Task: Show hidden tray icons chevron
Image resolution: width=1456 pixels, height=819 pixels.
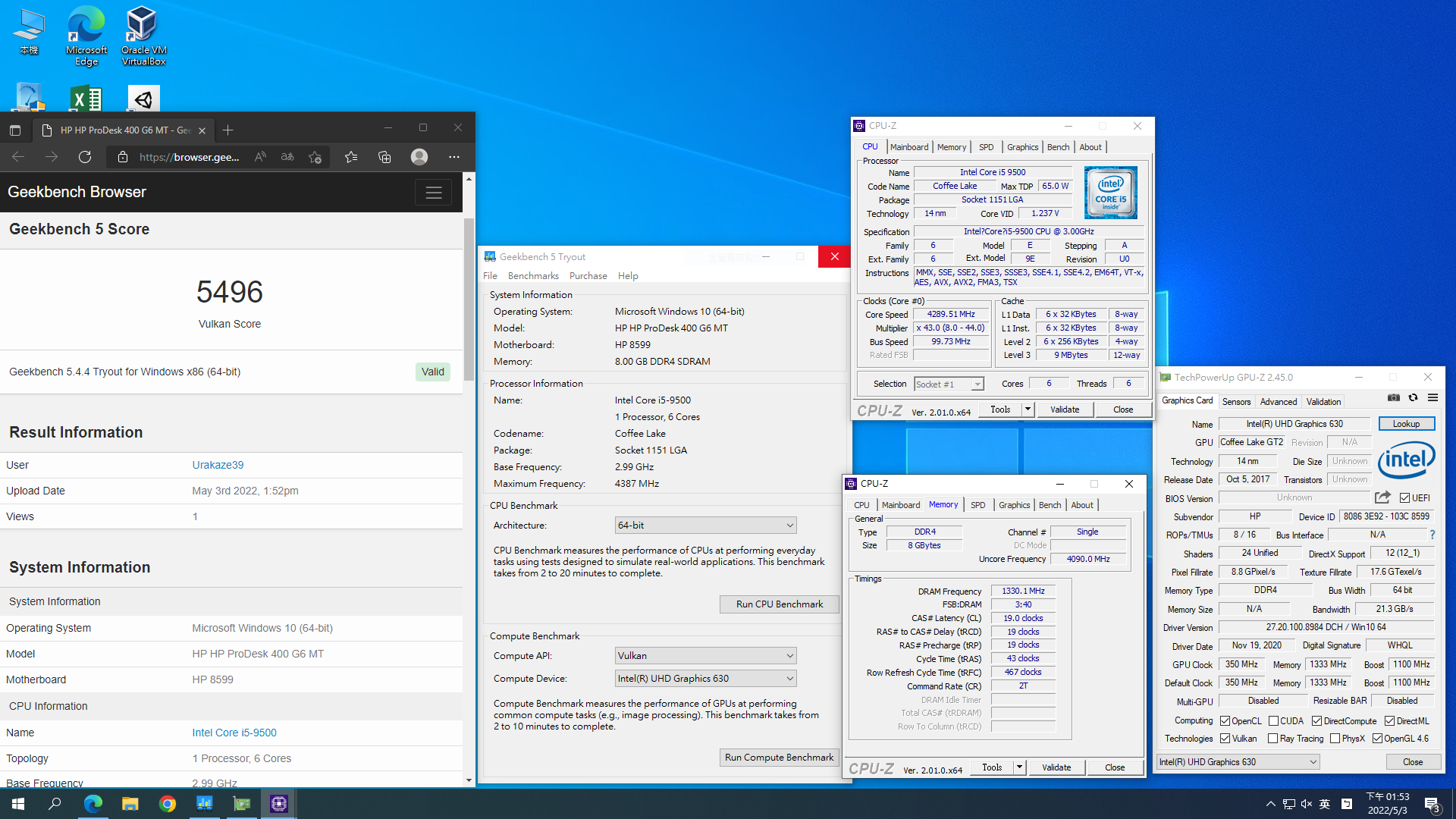Action: click(x=1270, y=805)
